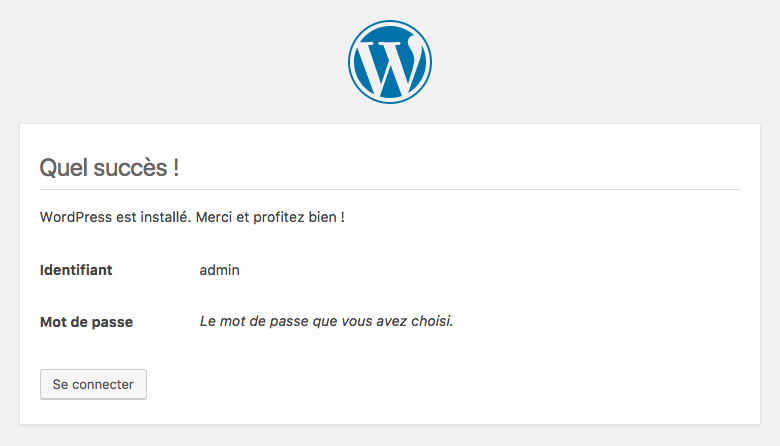Viewport: 780px width, 446px height.
Task: Click the word "choisi" in the italic hint
Action: point(431,322)
